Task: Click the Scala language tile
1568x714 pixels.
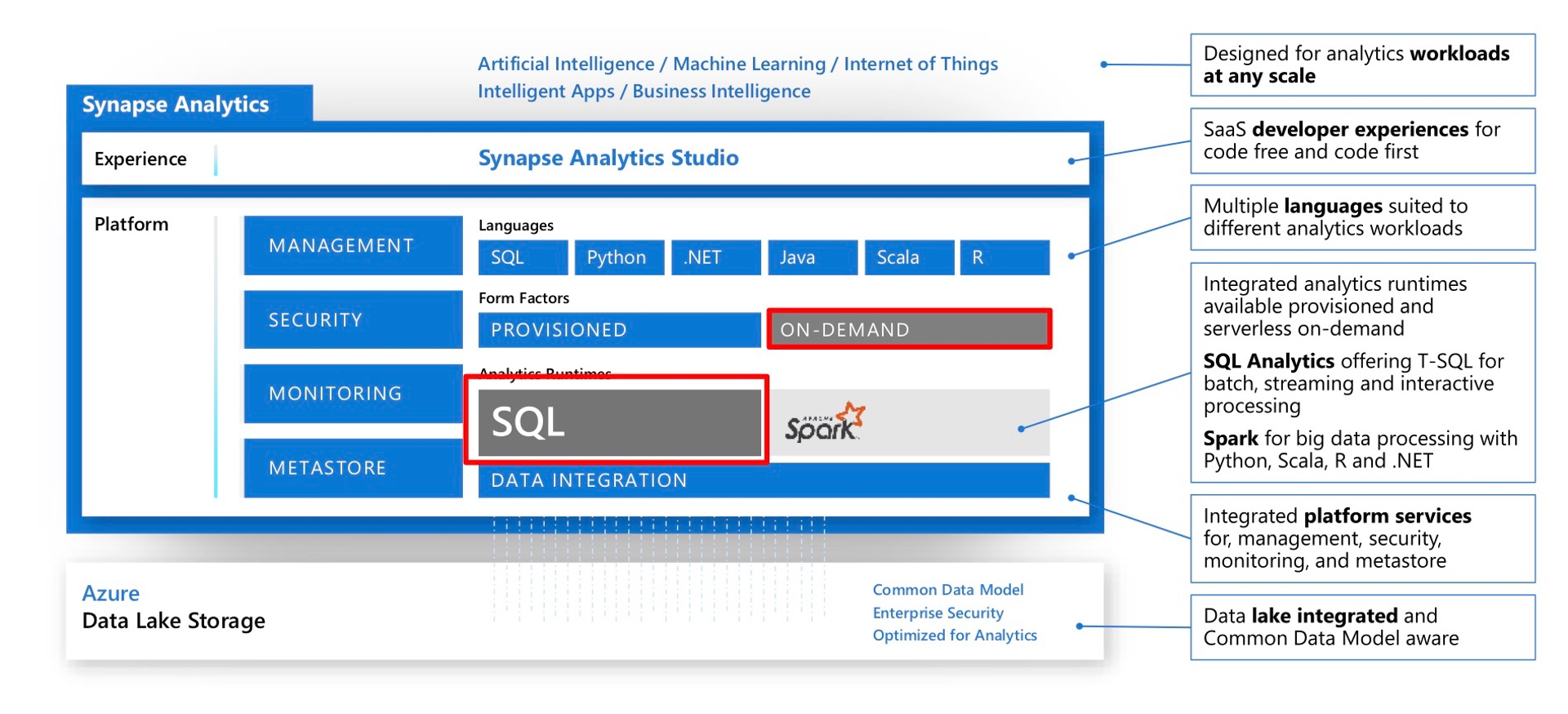Action: point(909,257)
